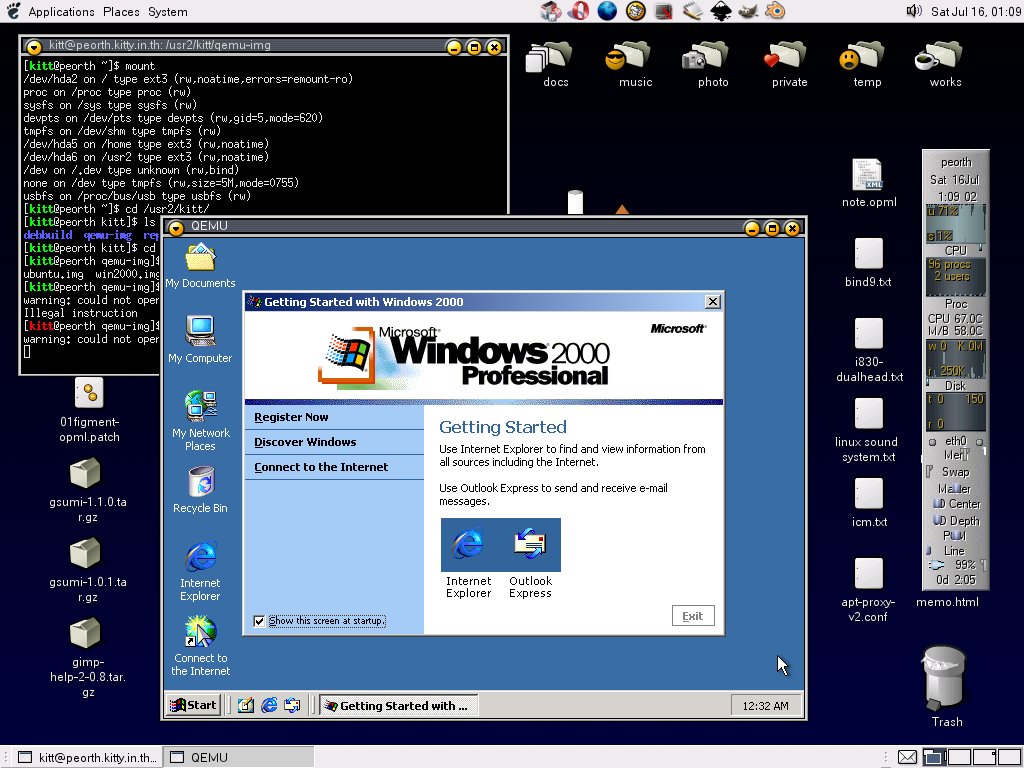Open the Places menu
This screenshot has height=768, width=1024.
coord(121,12)
